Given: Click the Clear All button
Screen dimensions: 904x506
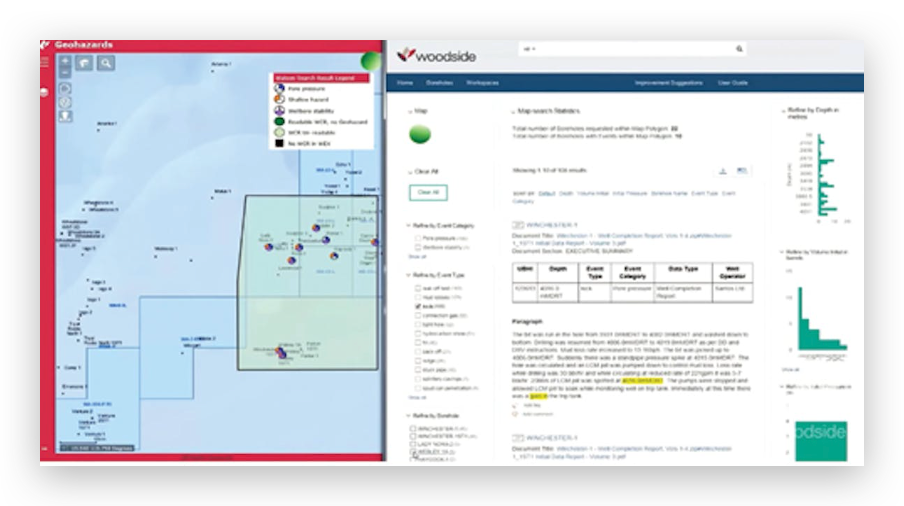Looking at the screenshot, I should (428, 192).
